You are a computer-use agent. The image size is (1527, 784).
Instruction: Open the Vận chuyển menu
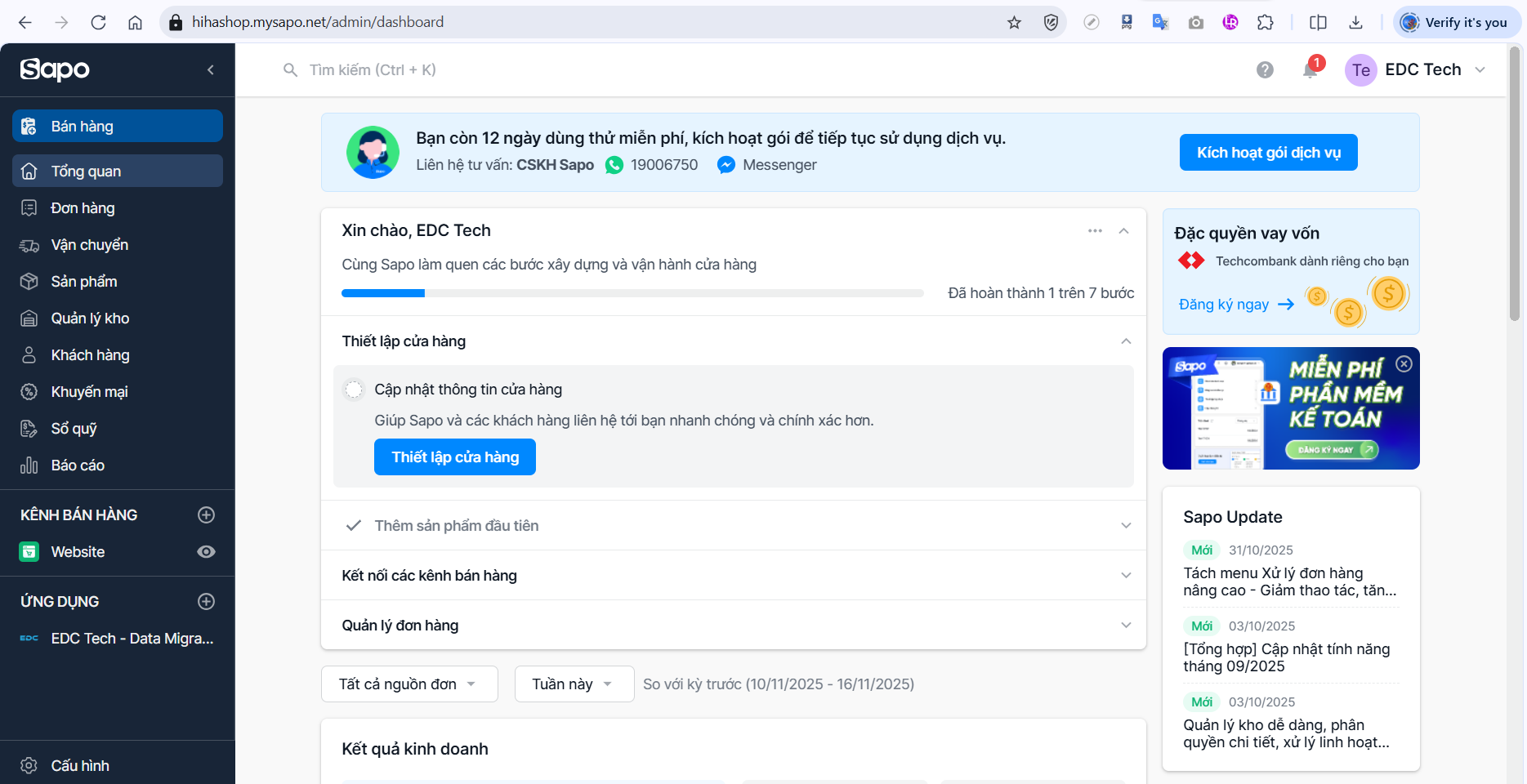pos(118,245)
